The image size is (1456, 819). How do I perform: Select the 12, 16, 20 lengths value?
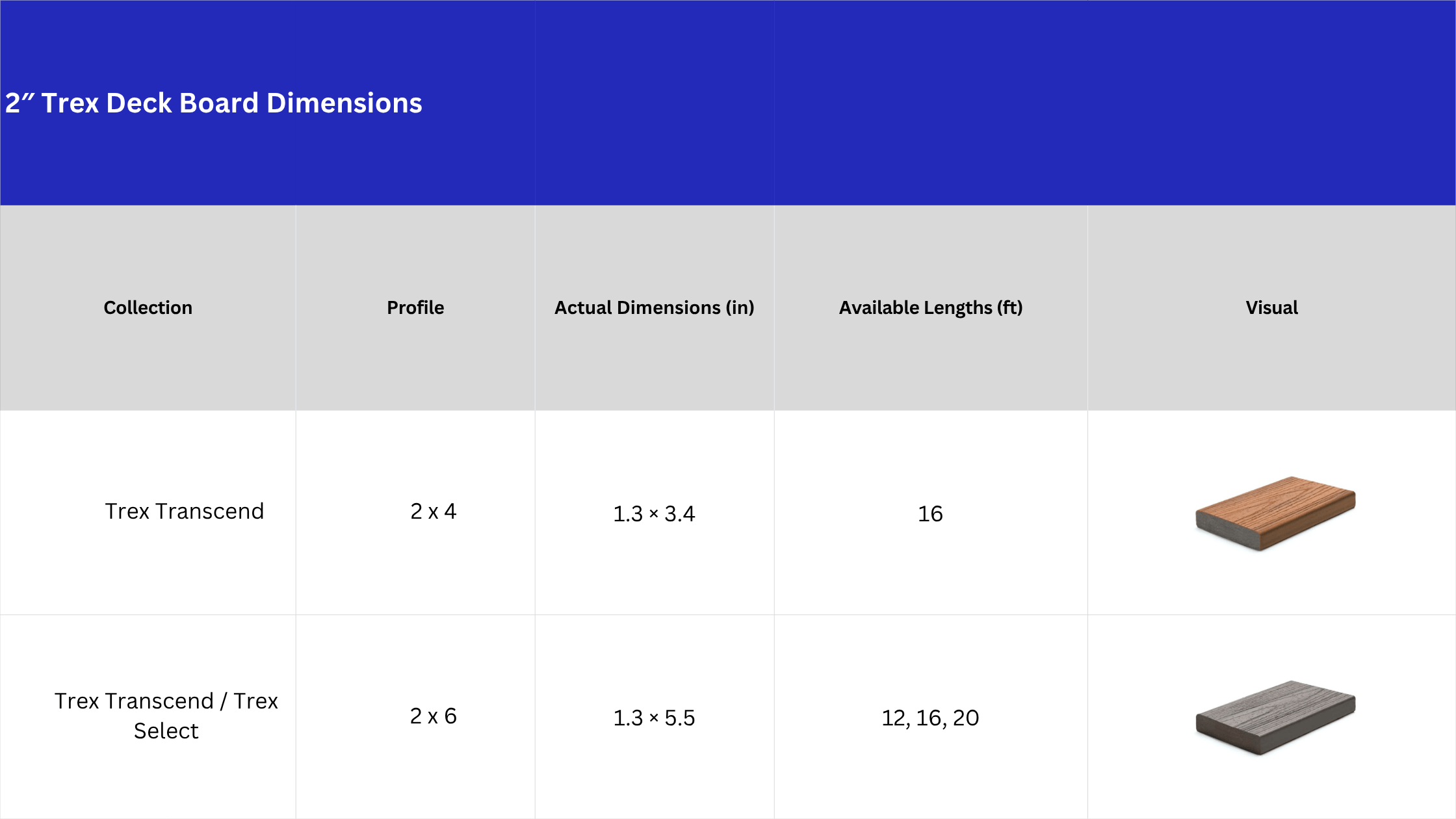tap(930, 718)
